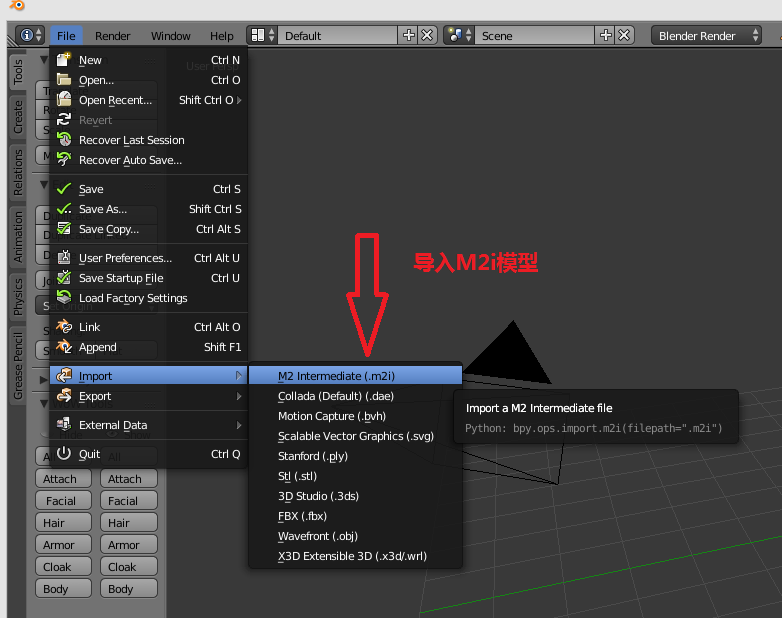Click the right Body button
The image size is (782, 618).
point(129,589)
